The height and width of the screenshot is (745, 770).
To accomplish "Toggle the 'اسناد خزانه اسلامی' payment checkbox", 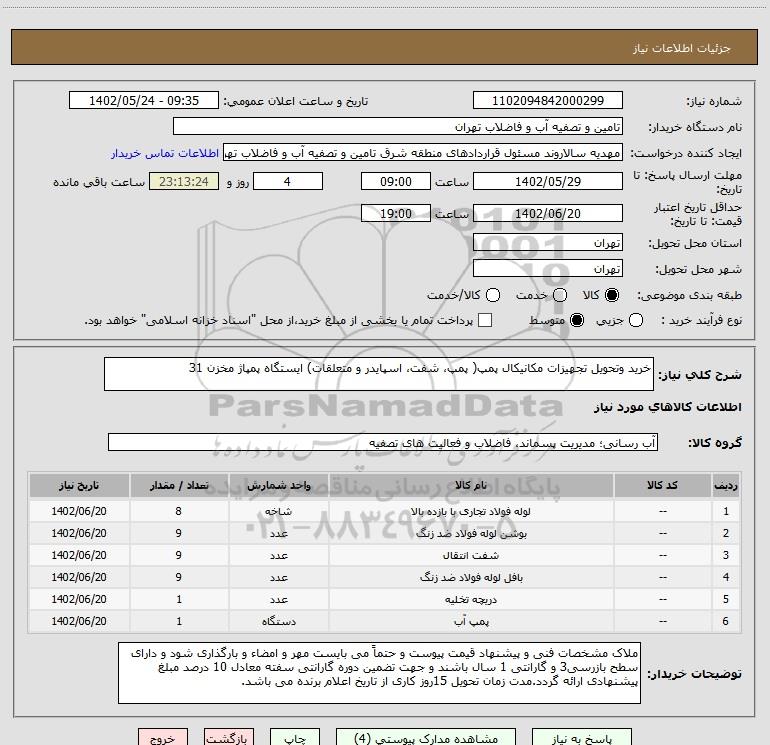I will pyautogui.click(x=485, y=320).
